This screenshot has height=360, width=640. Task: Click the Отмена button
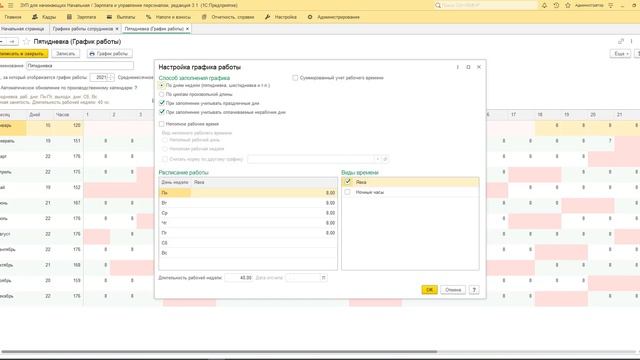click(x=453, y=290)
